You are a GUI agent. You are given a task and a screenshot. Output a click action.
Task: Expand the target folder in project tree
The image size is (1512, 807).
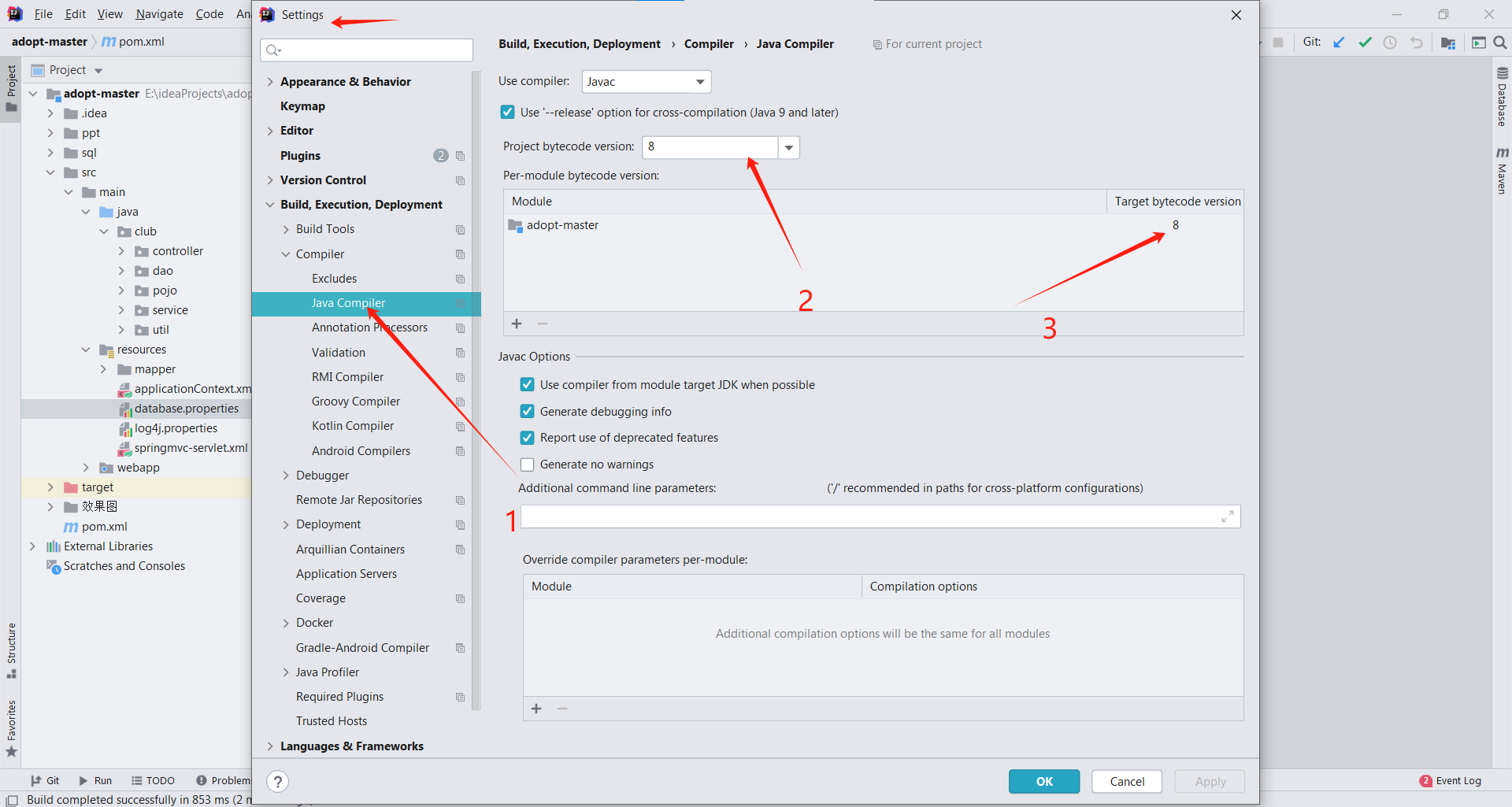[x=50, y=487]
